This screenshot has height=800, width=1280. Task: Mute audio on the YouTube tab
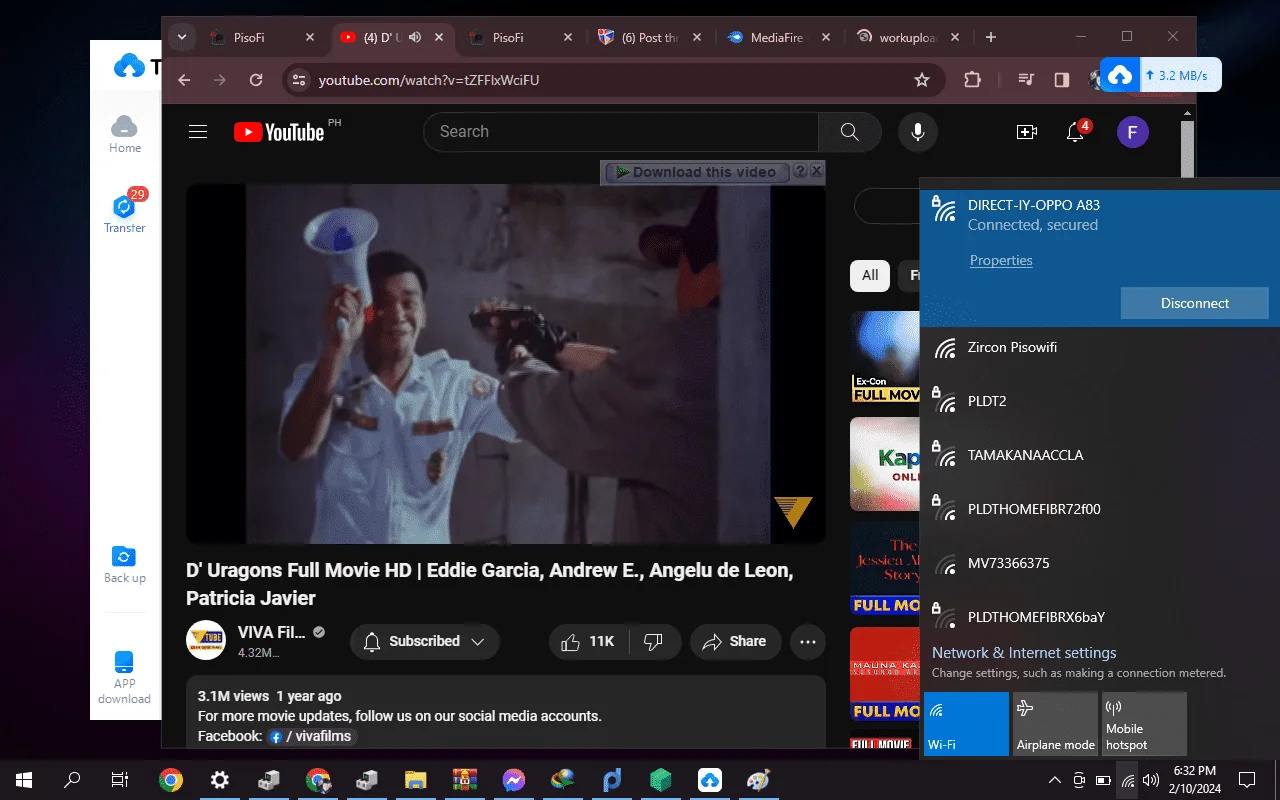tap(415, 38)
